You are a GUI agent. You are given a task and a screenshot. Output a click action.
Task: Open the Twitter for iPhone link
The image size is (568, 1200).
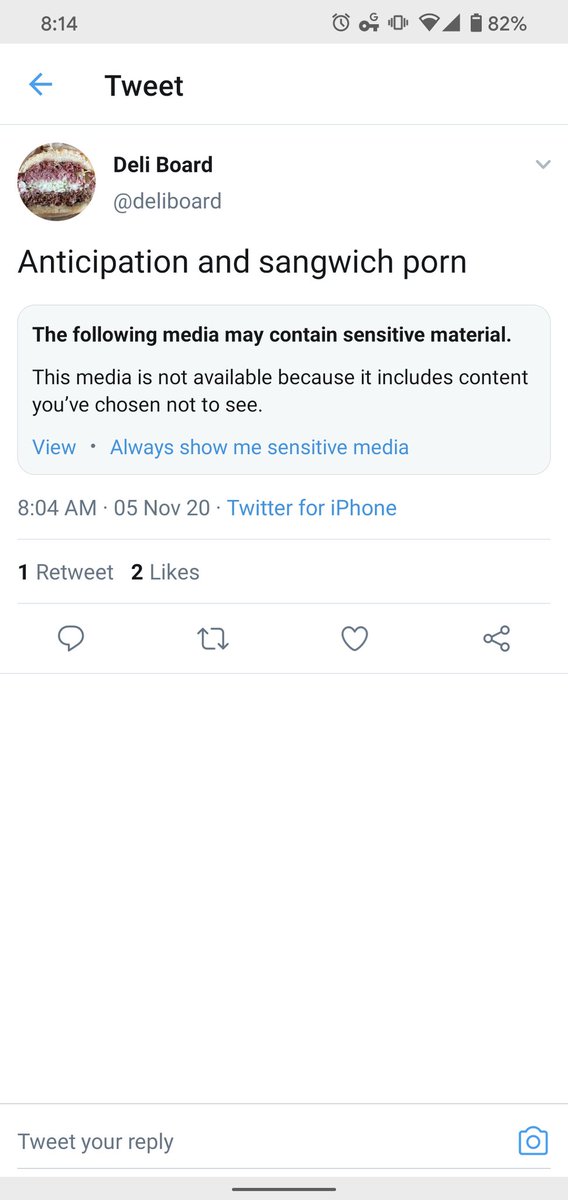click(x=312, y=508)
